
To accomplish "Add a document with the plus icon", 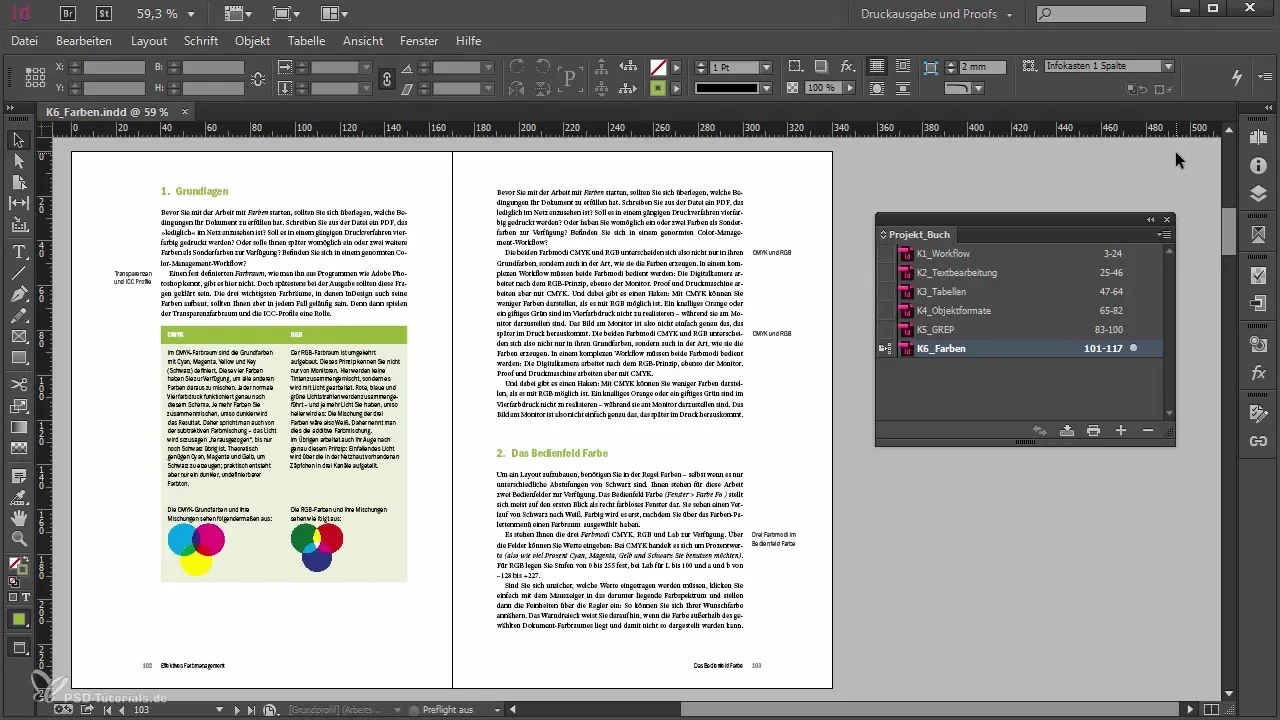I will pos(1121,431).
